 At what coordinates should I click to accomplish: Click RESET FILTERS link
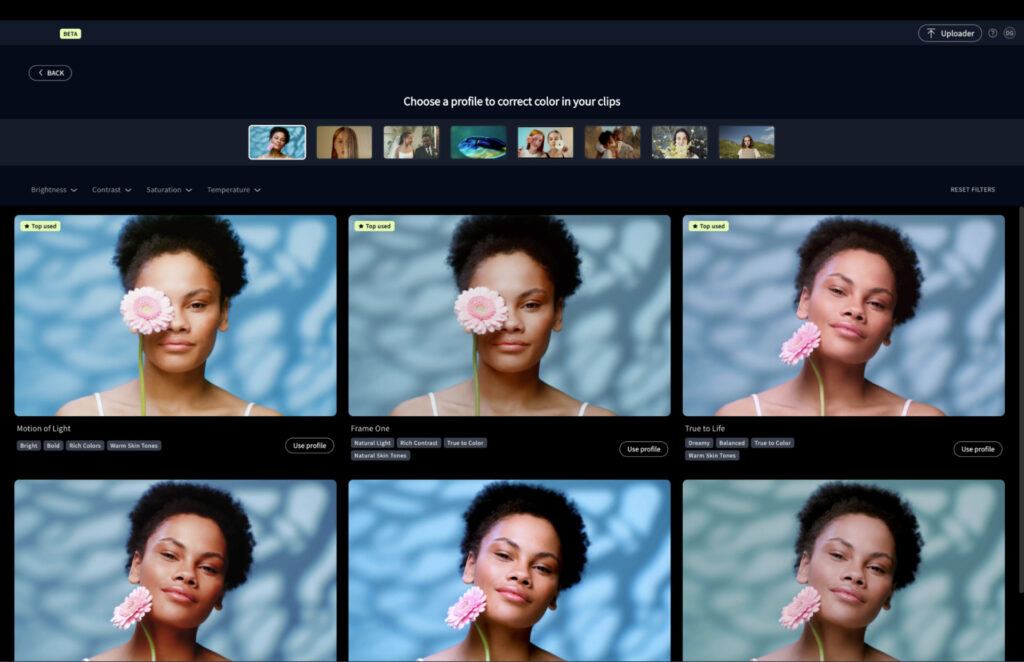(972, 190)
